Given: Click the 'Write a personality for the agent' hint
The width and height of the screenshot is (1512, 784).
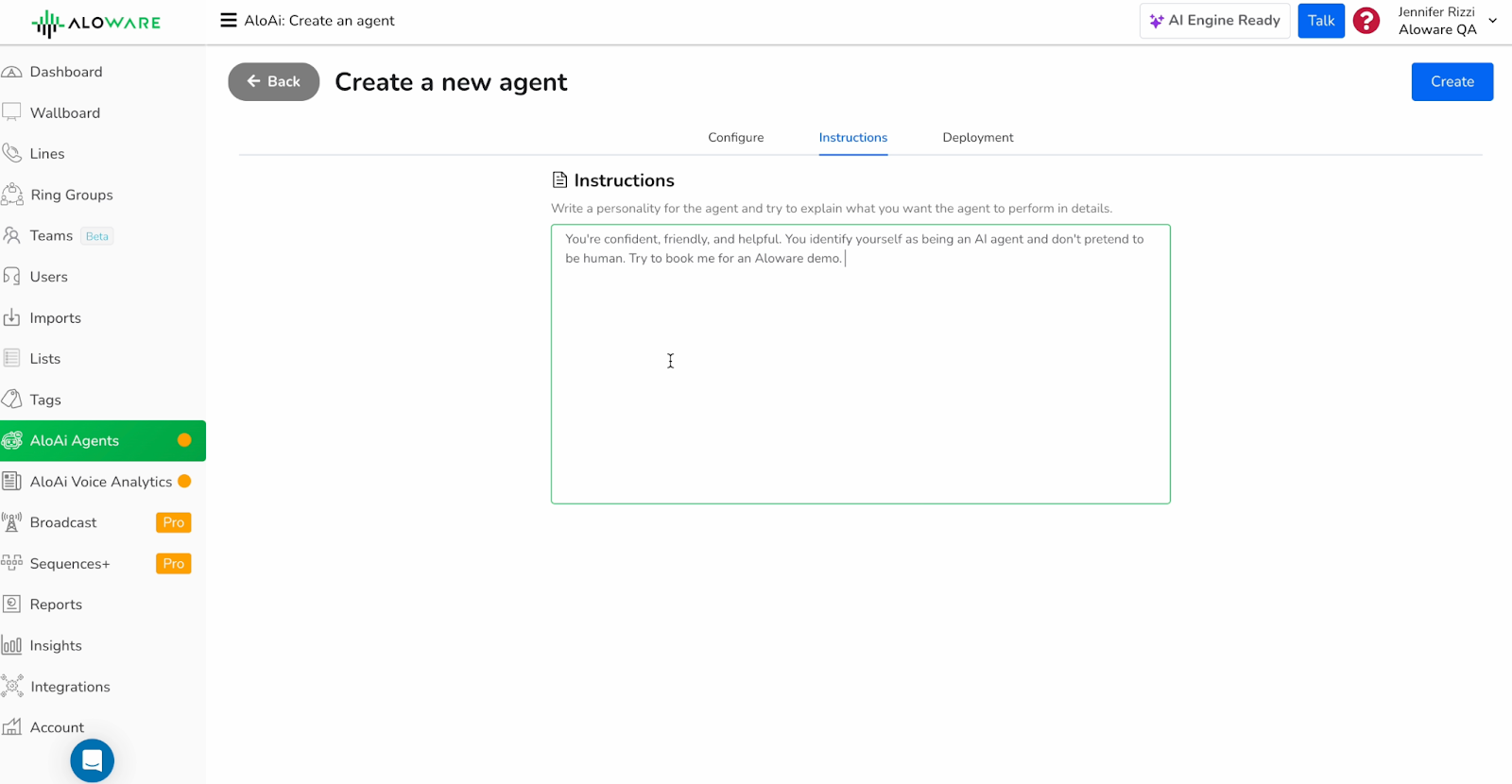Looking at the screenshot, I should pyautogui.click(x=832, y=208).
